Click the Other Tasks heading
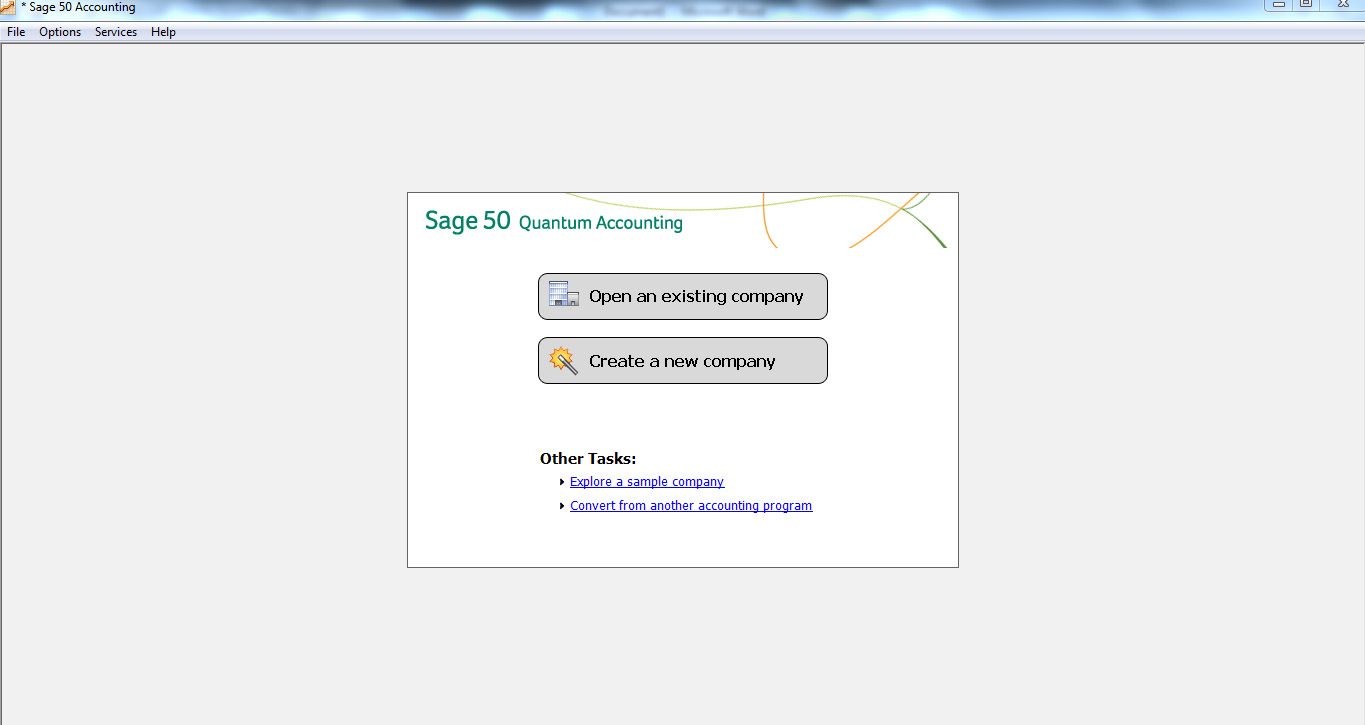 [x=588, y=459]
